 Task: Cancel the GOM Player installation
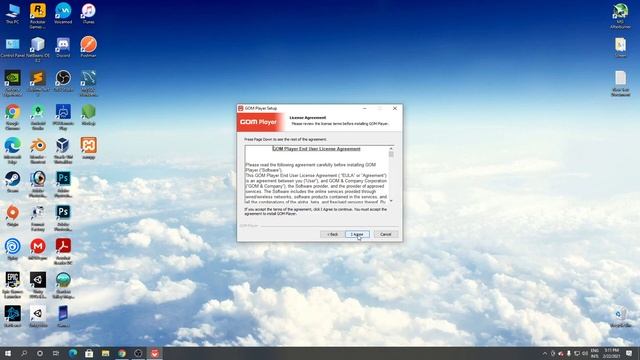(x=385, y=234)
